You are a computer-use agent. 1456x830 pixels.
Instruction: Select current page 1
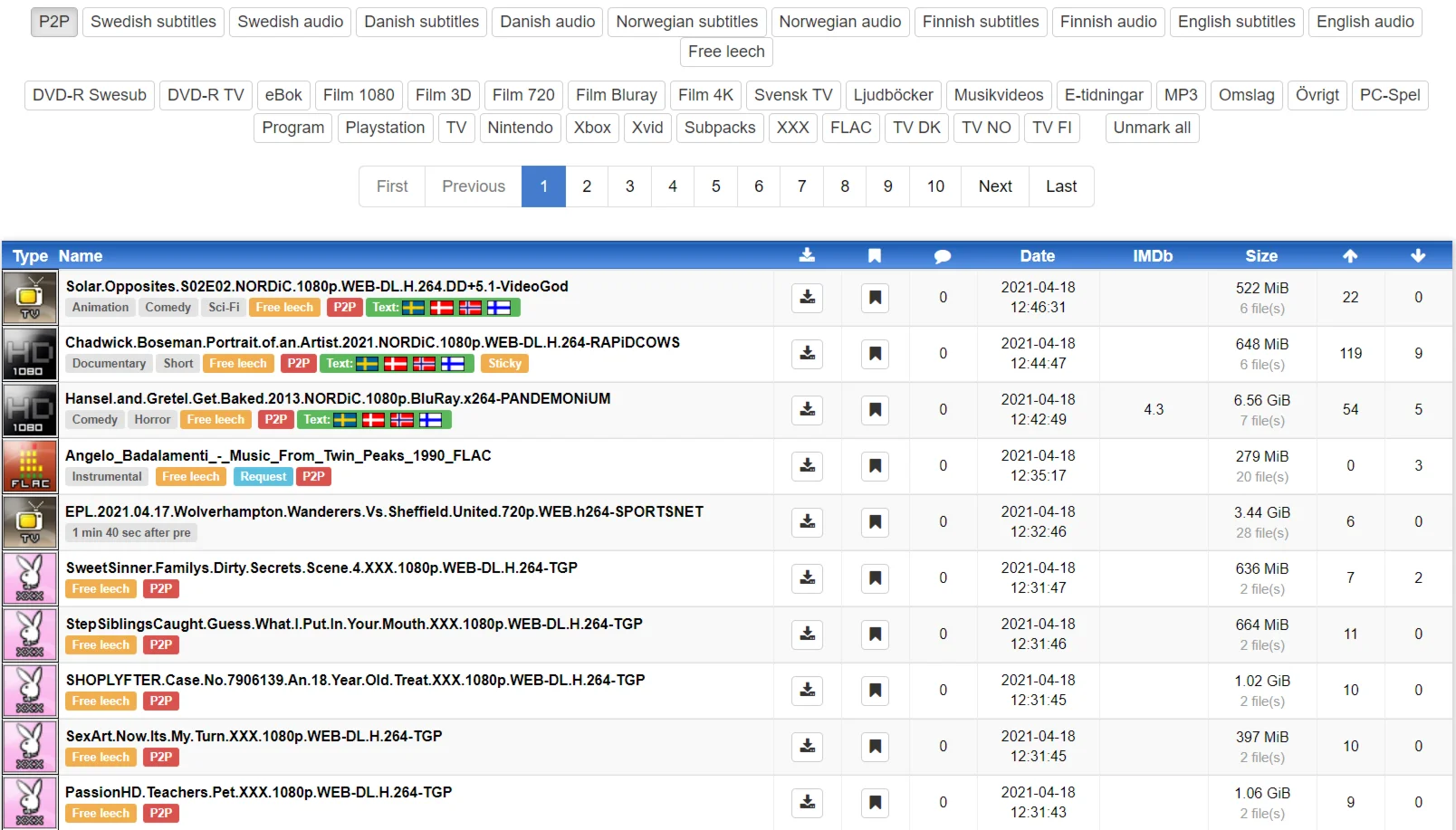click(x=544, y=186)
